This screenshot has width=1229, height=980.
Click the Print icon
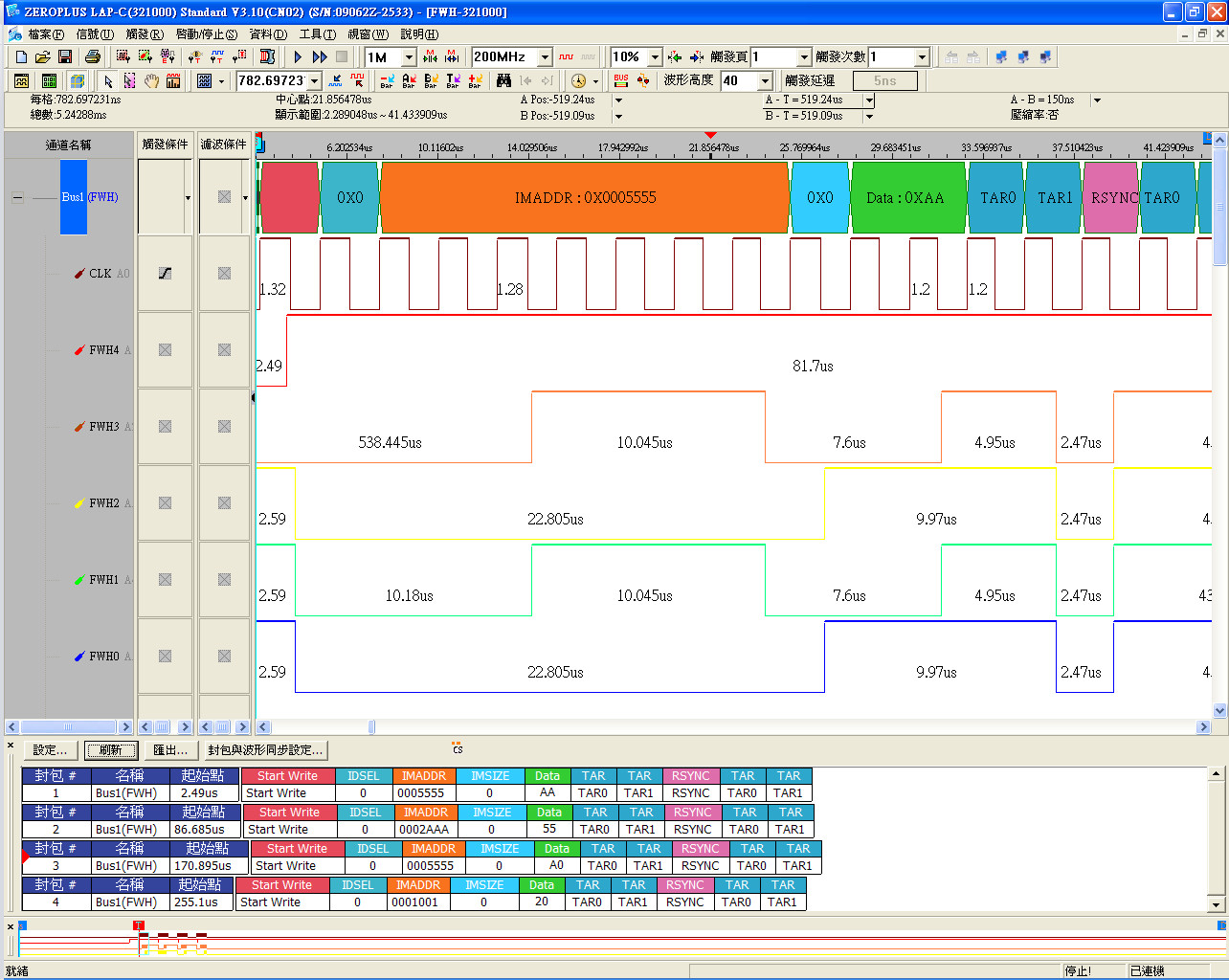(x=92, y=57)
